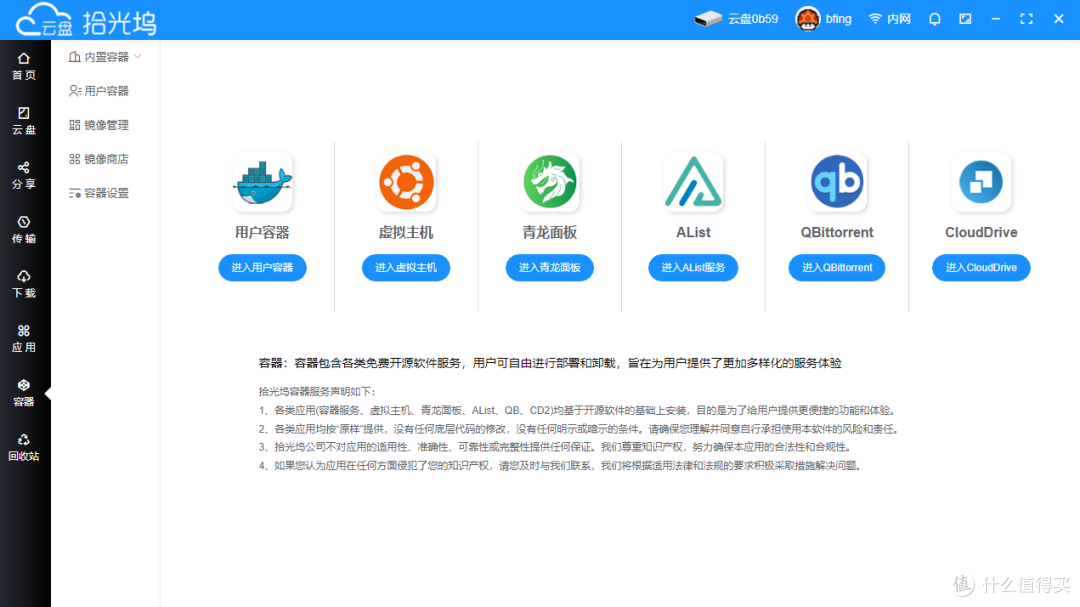This screenshot has height=607, width=1080.
Task: Open the notification bell
Action: [x=935, y=19]
